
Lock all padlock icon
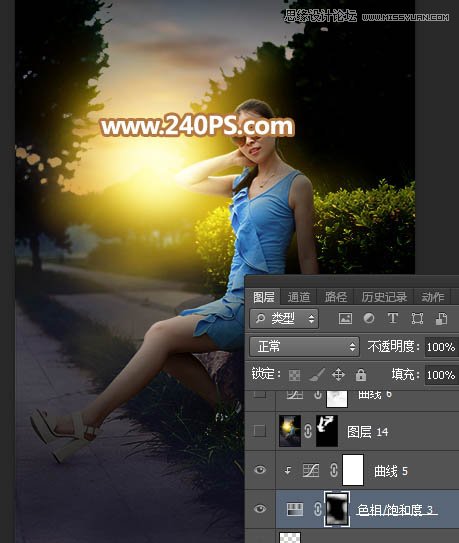coord(361,375)
